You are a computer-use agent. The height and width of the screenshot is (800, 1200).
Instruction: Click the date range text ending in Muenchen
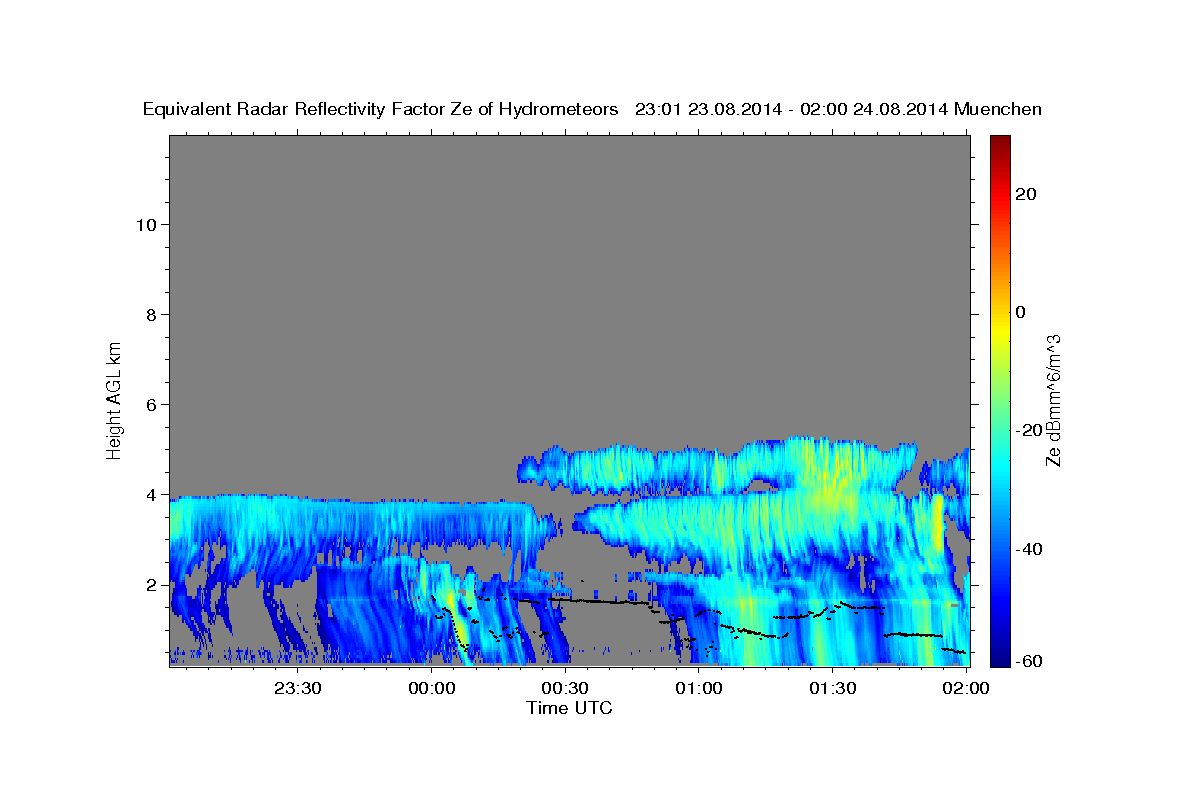point(838,109)
